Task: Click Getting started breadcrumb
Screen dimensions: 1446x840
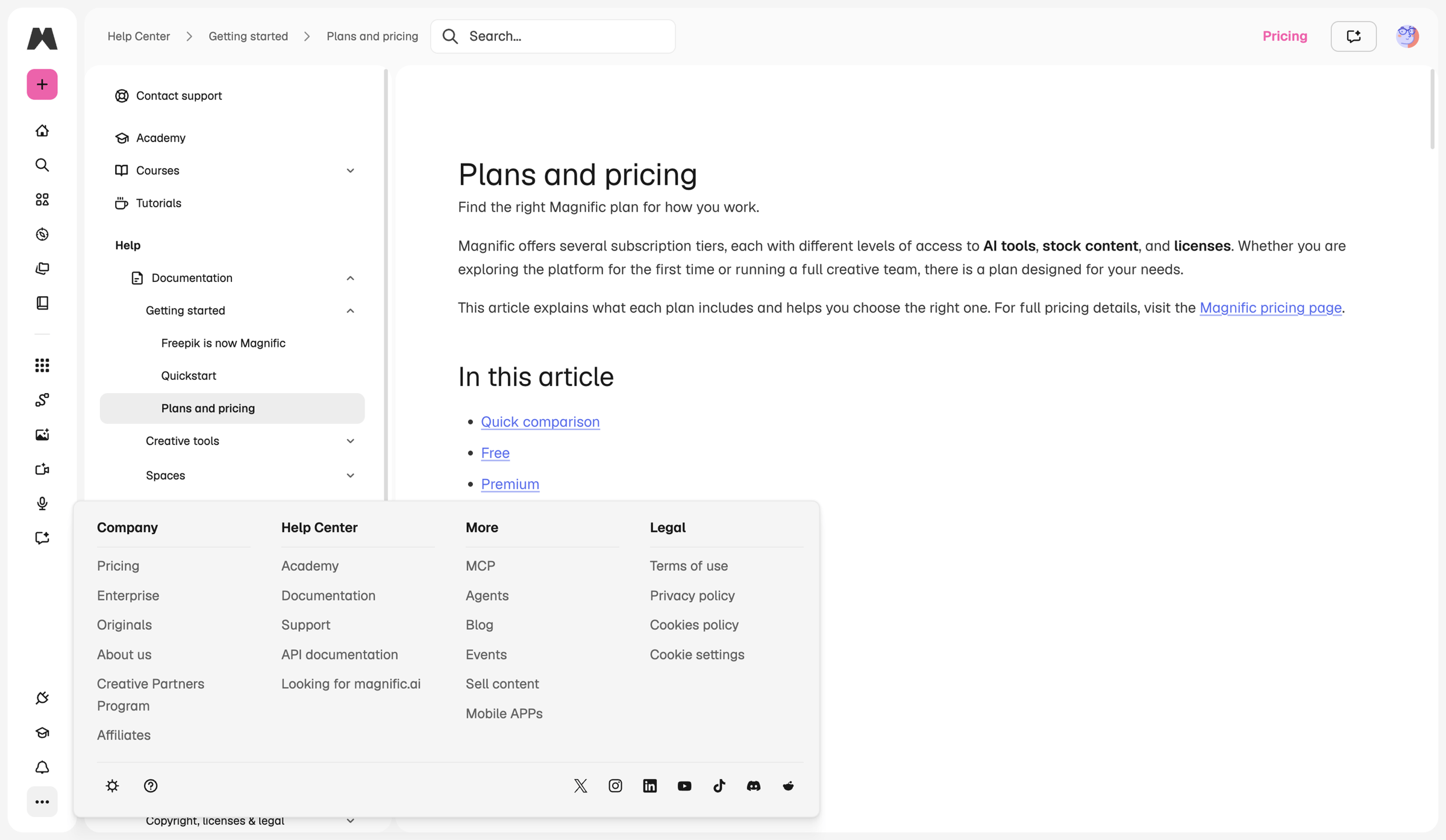Action: point(248,36)
